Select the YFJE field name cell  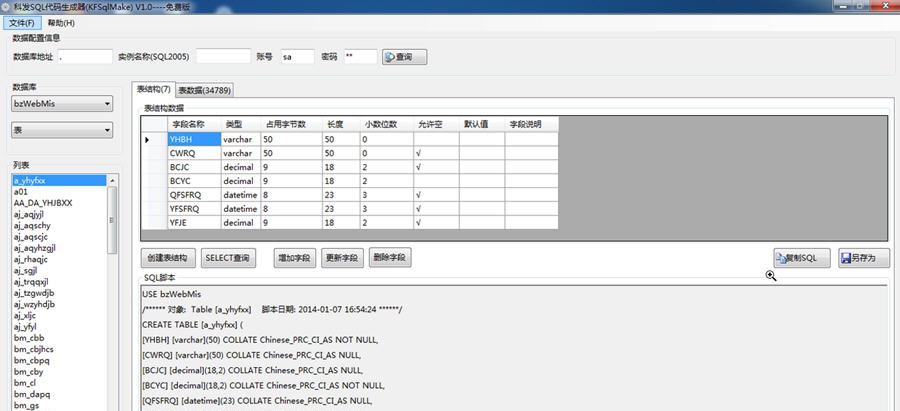194,222
